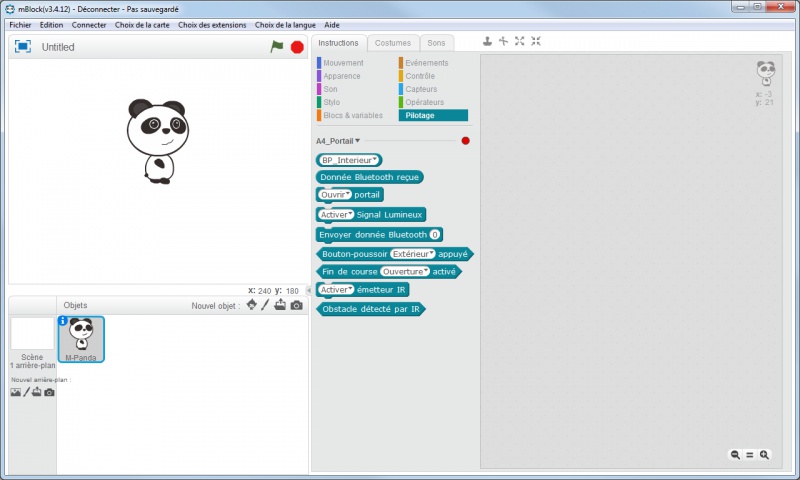
Task: Upload new sprite from file icon
Action: [x=281, y=305]
